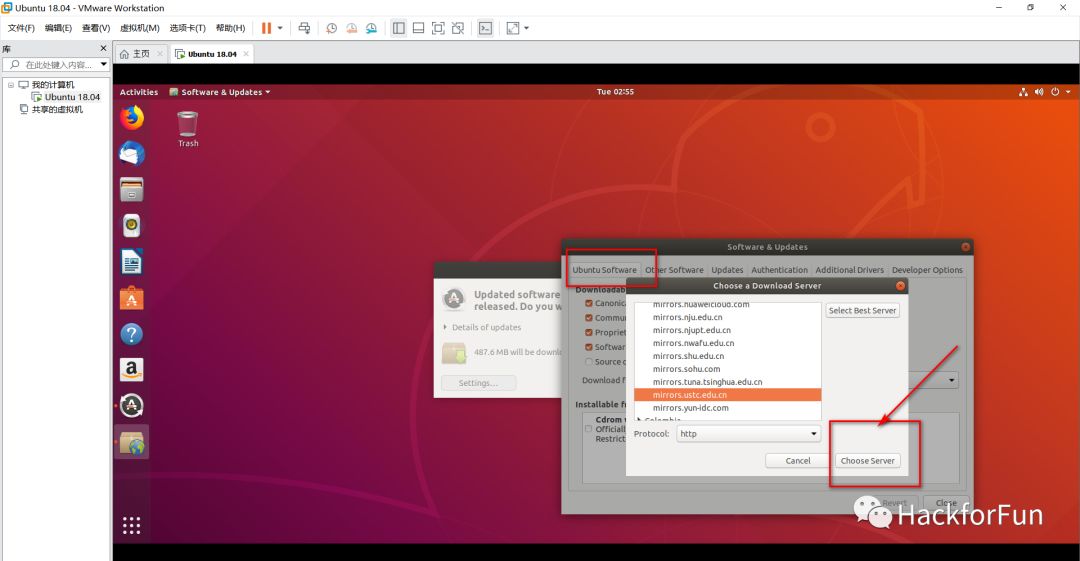Open LibreOffice Writer from the dock
The image size is (1080, 561).
132,262
